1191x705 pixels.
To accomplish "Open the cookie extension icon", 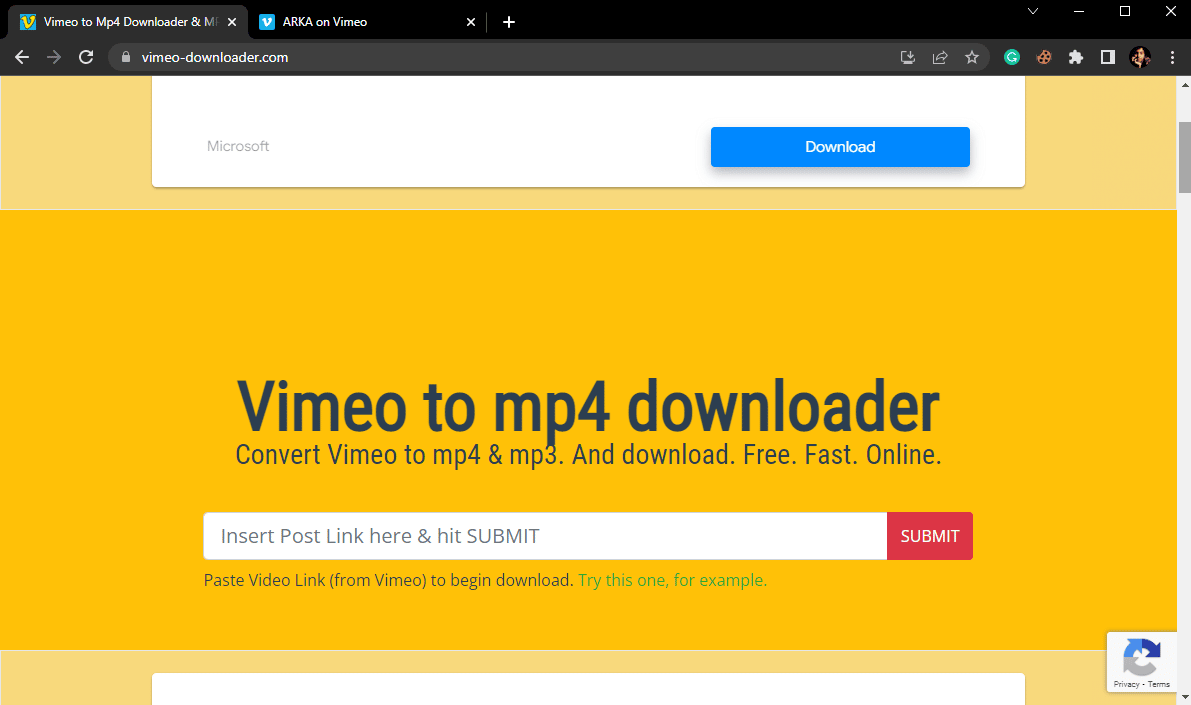I will (1044, 57).
